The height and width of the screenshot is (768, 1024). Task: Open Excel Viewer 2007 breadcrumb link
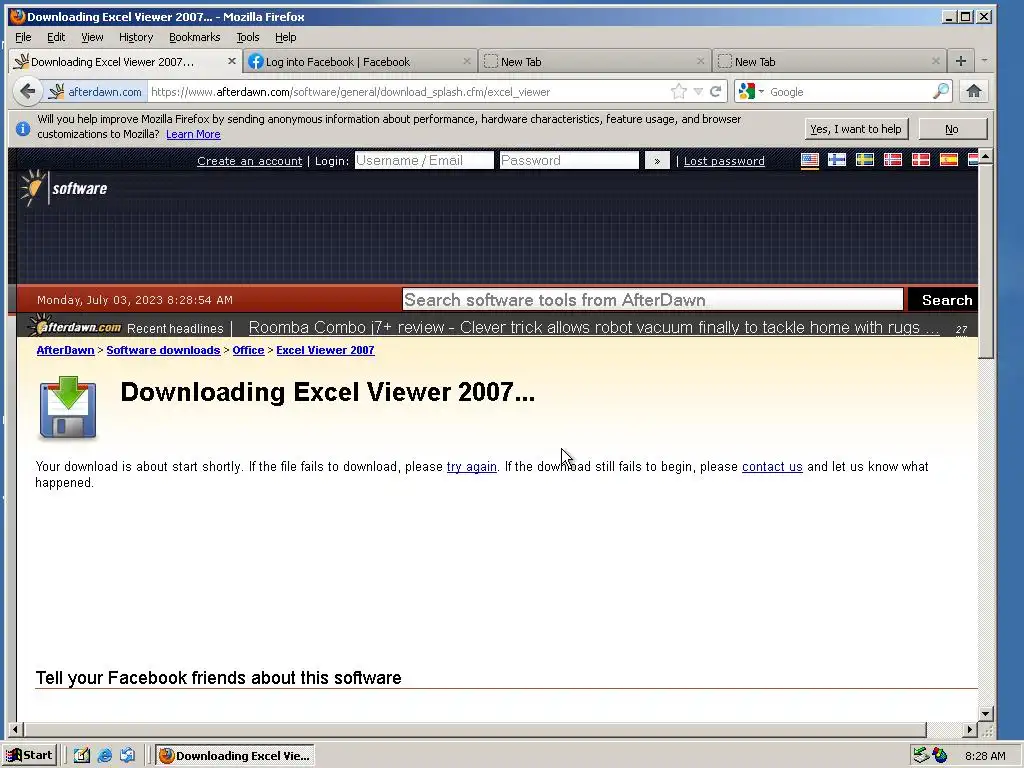pyautogui.click(x=325, y=350)
